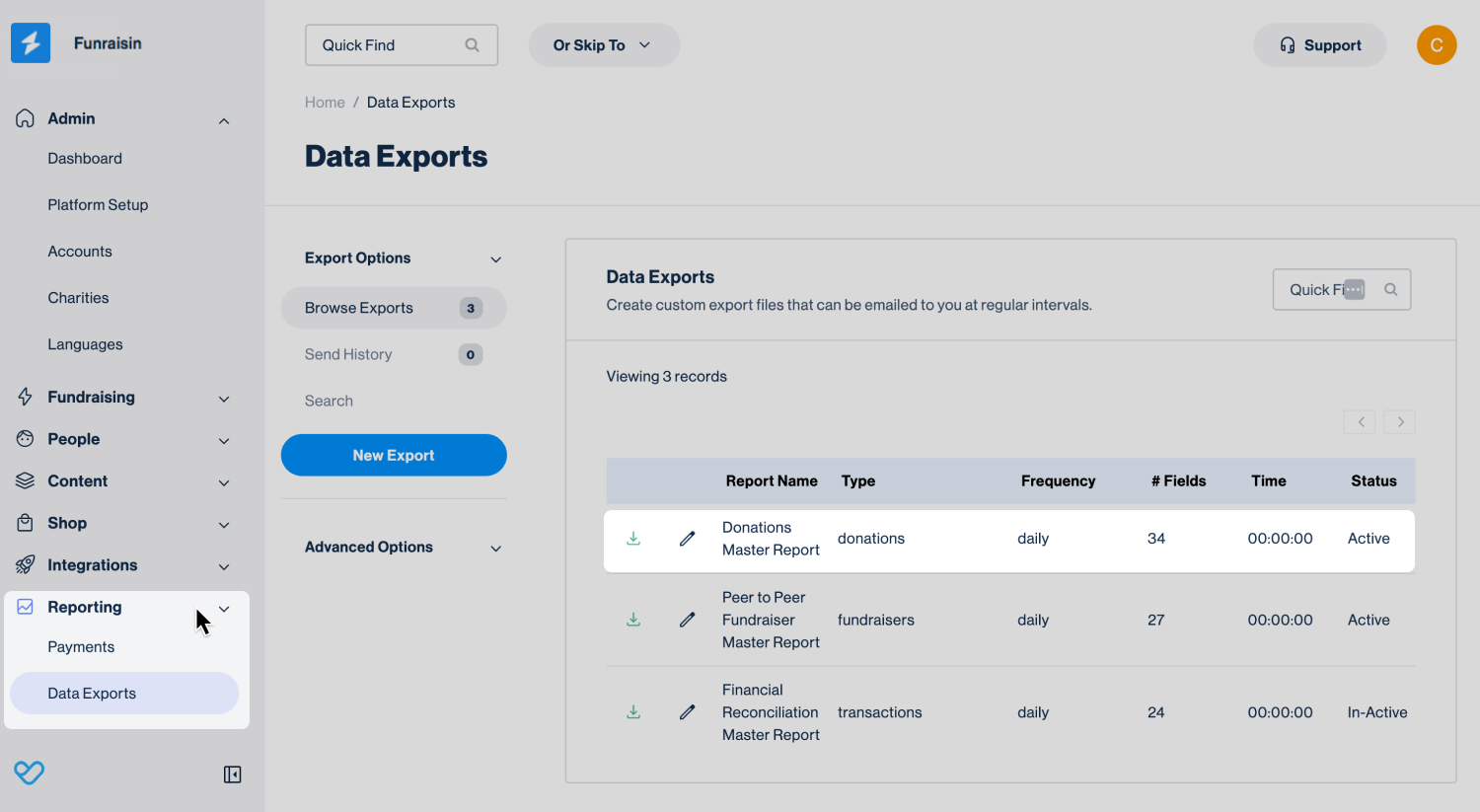Click the Home breadcrumb link
This screenshot has width=1480, height=812.
click(x=325, y=103)
